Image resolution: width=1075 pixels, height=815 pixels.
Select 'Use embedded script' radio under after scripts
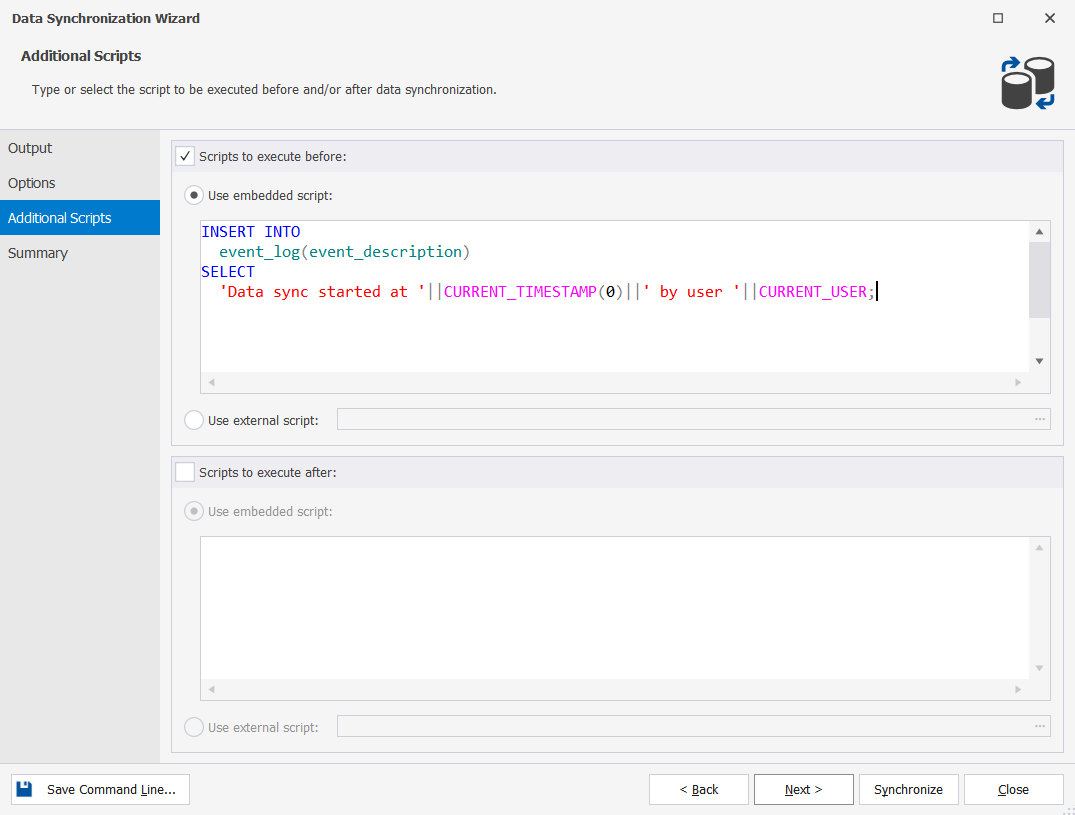(194, 511)
